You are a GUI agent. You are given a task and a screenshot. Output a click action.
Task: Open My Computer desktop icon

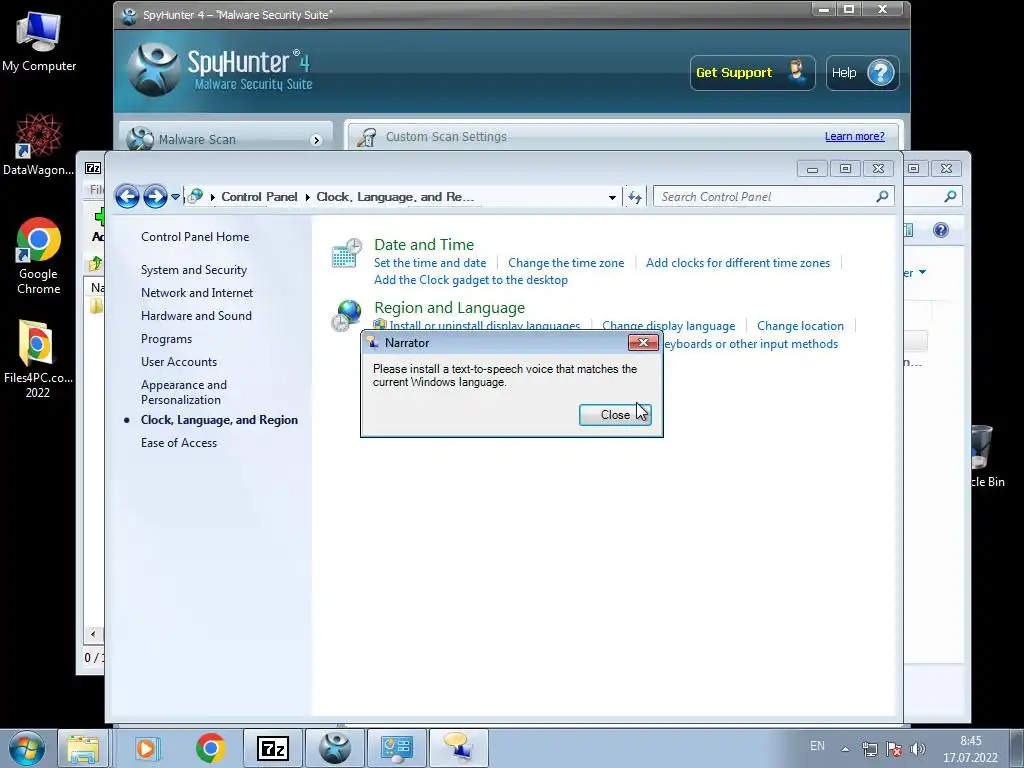pyautogui.click(x=39, y=41)
